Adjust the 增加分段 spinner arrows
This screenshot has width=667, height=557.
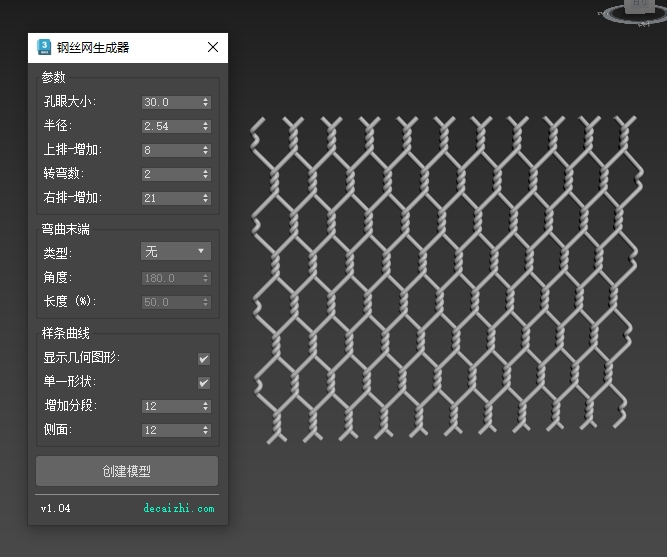[x=205, y=406]
